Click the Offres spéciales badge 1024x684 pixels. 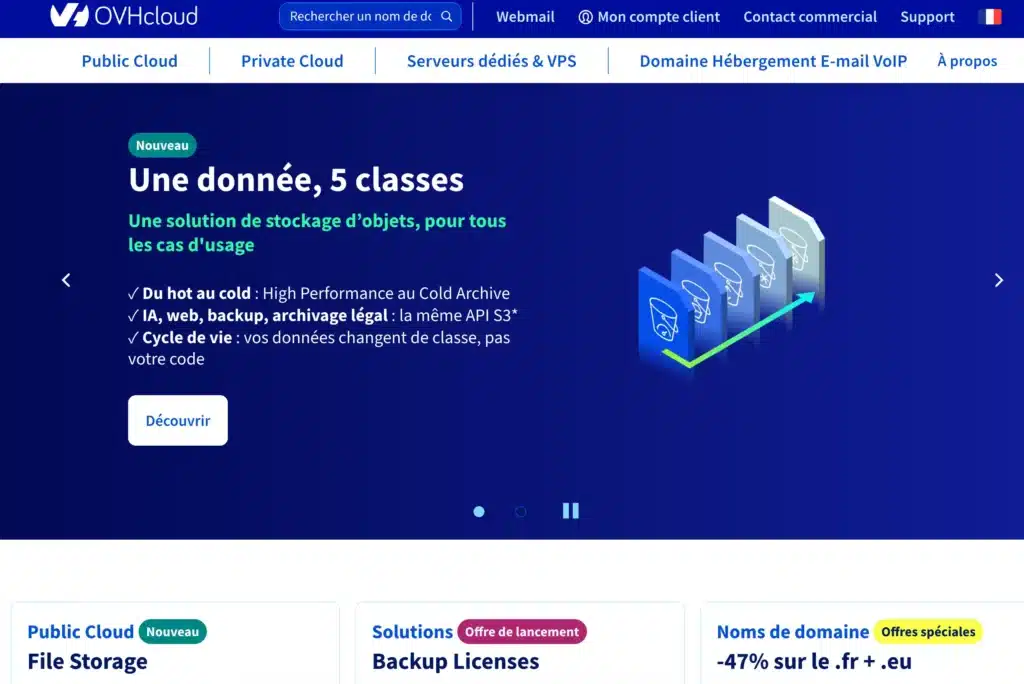(x=928, y=632)
